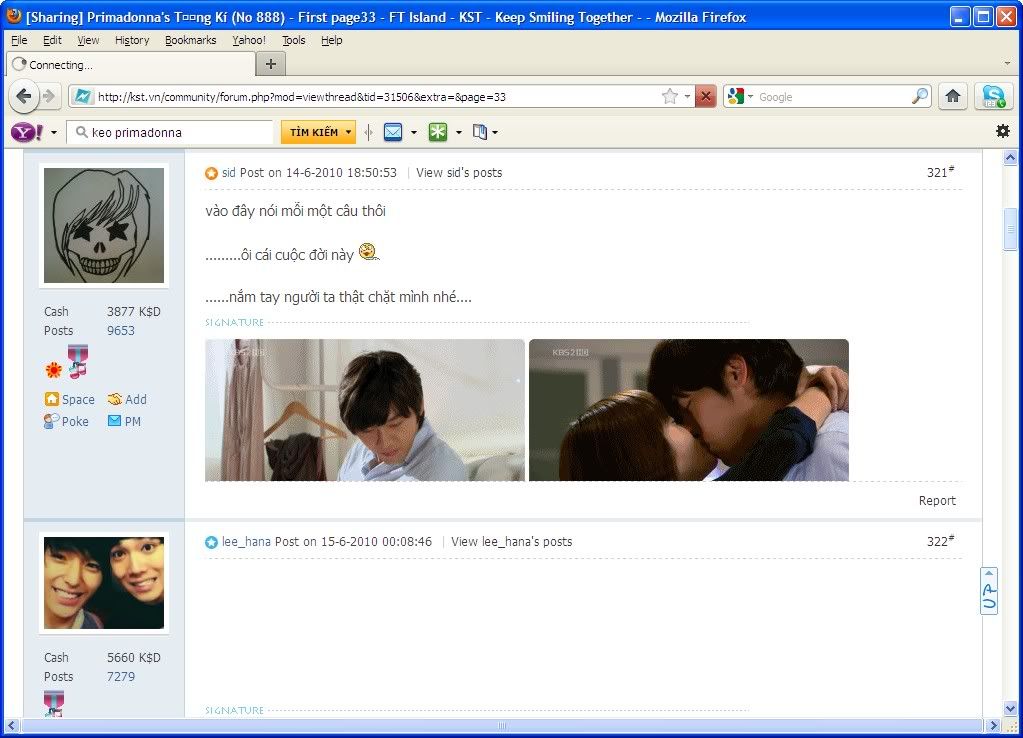The height and width of the screenshot is (738, 1023).
Task: Open the Bookmarks menu
Action: pos(191,40)
